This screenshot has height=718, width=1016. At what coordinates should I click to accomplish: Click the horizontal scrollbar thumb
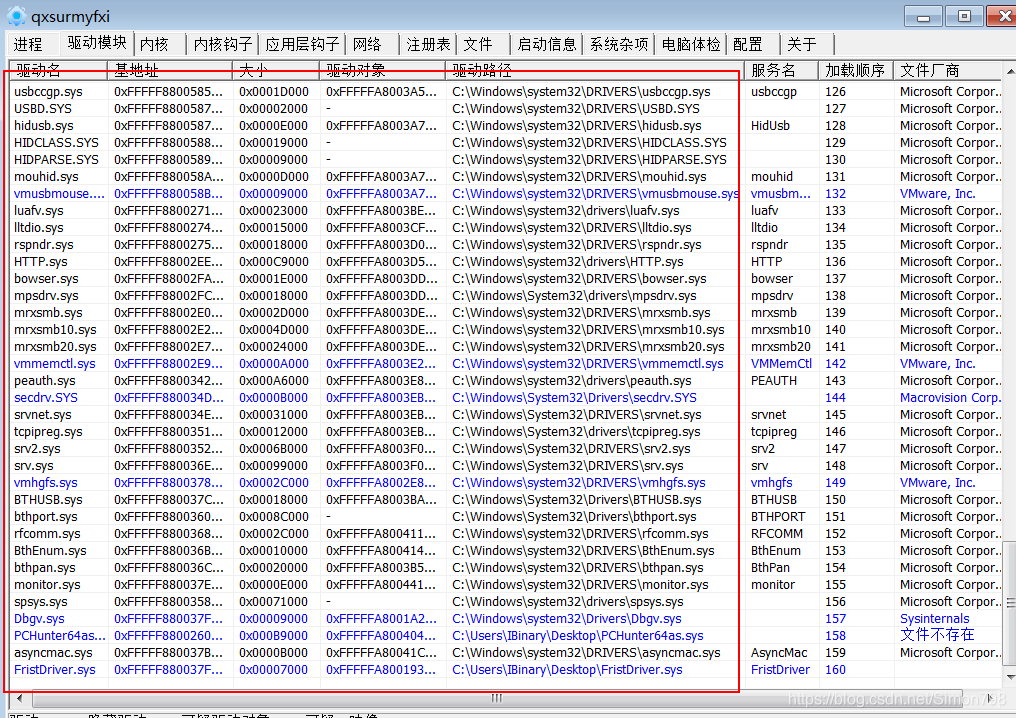click(x=497, y=698)
